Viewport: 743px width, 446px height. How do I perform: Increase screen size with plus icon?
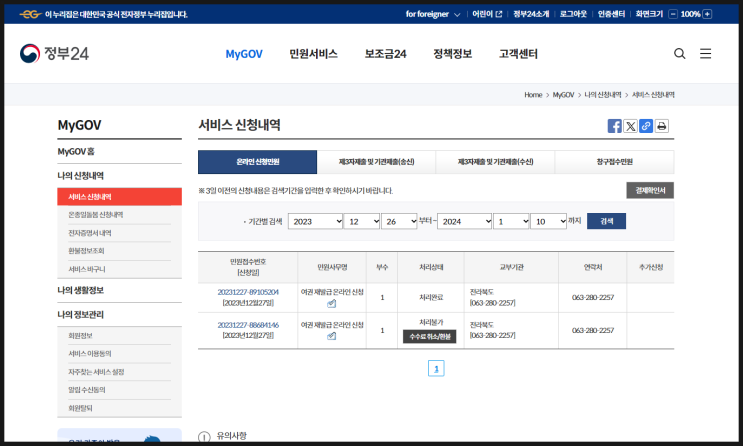coord(707,14)
